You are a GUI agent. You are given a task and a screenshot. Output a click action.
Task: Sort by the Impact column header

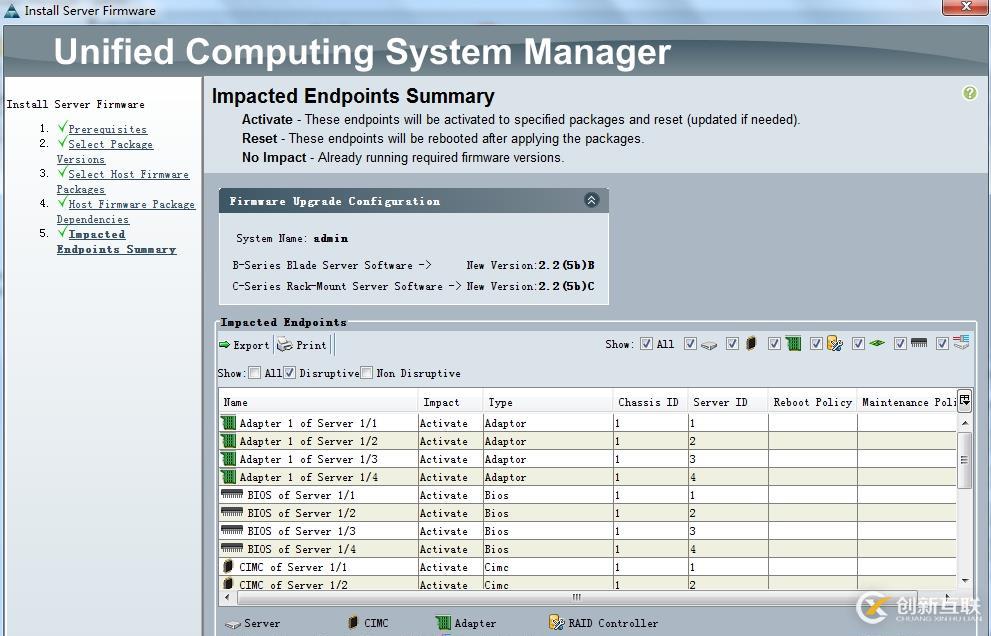449,402
